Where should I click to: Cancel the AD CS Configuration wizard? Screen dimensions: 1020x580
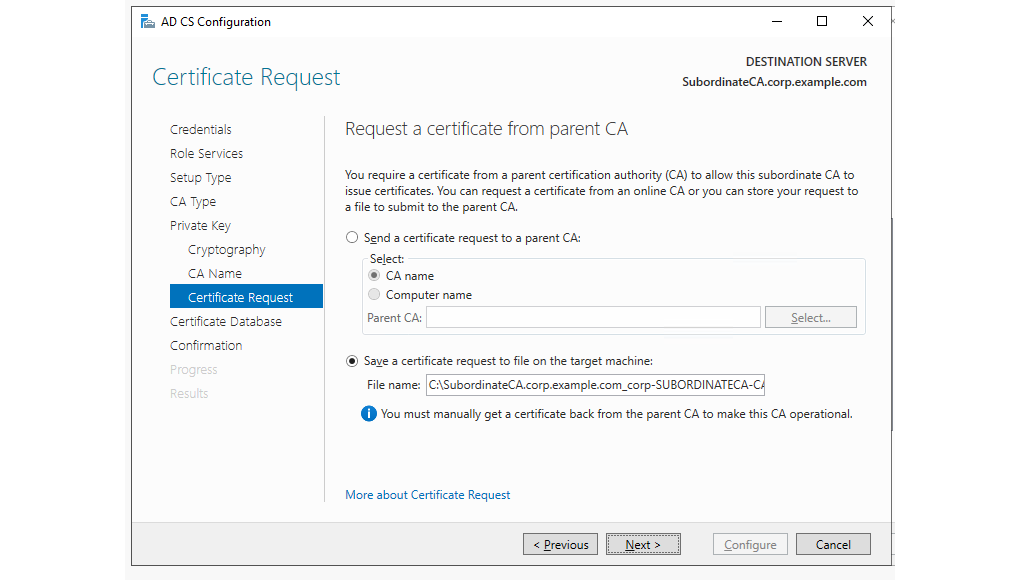pyautogui.click(x=833, y=544)
